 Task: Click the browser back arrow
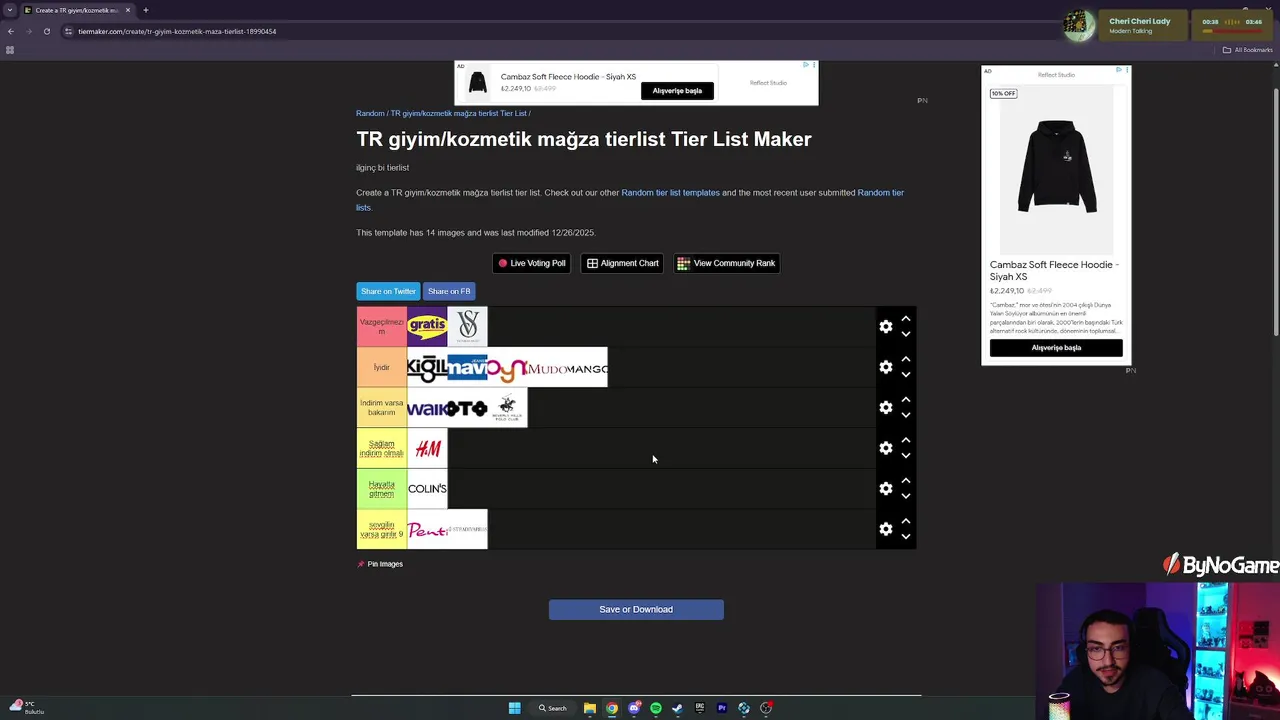click(11, 31)
